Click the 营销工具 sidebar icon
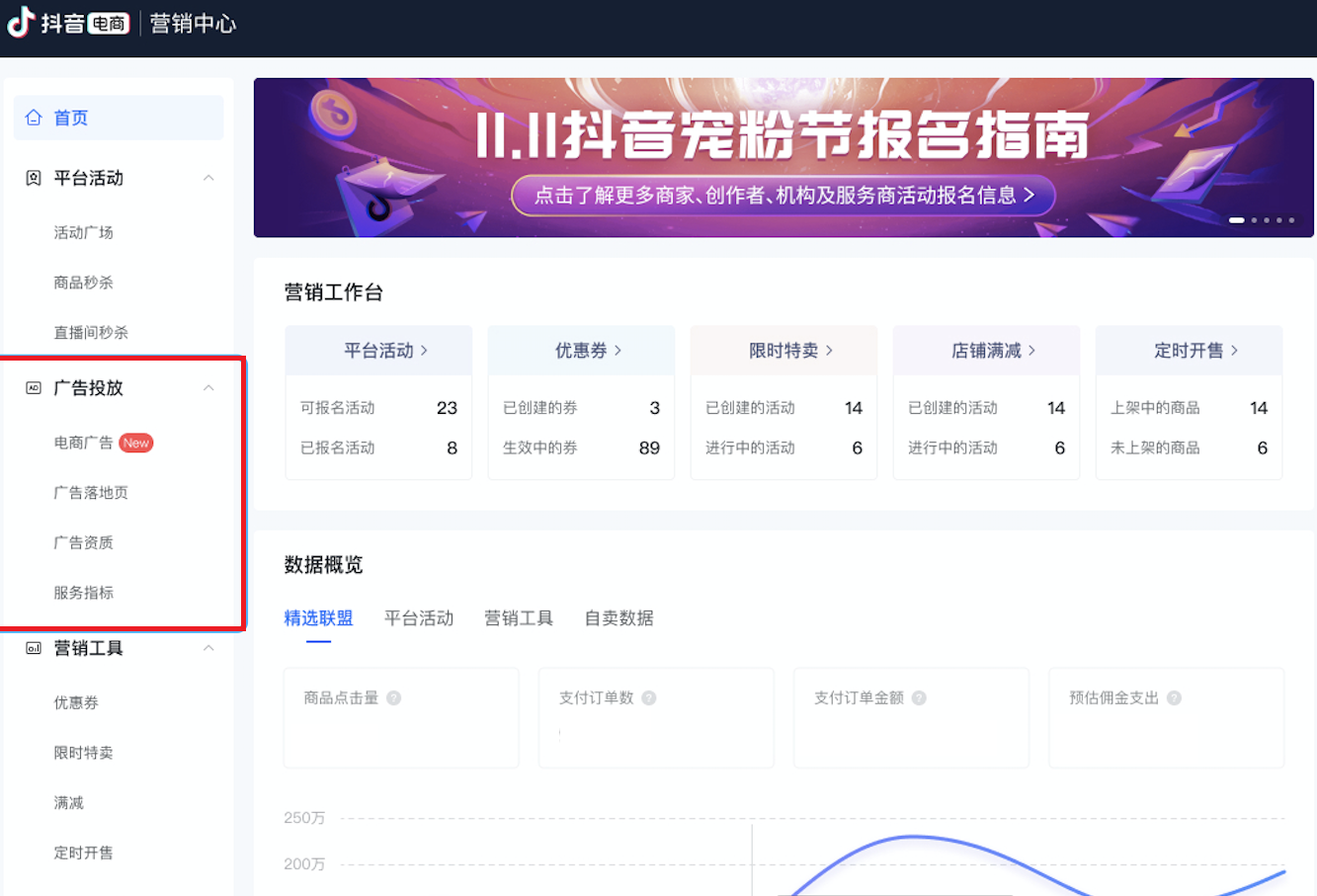 [34, 648]
